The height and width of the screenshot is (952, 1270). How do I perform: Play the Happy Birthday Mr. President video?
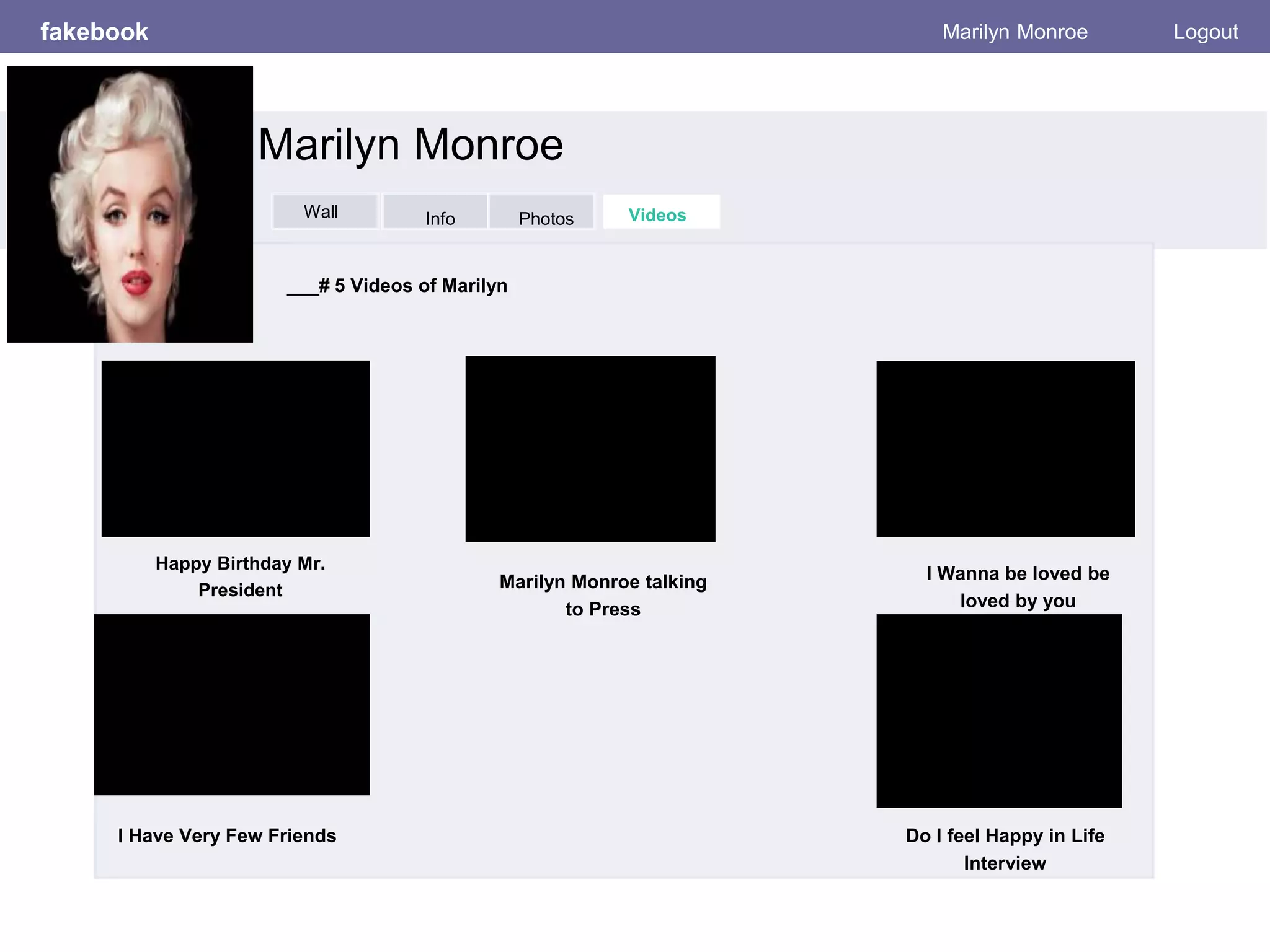click(x=236, y=449)
